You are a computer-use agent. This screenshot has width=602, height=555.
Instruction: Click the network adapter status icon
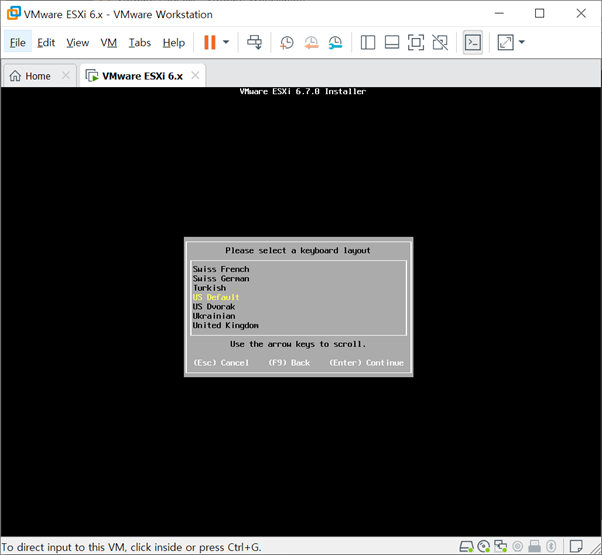coord(500,546)
